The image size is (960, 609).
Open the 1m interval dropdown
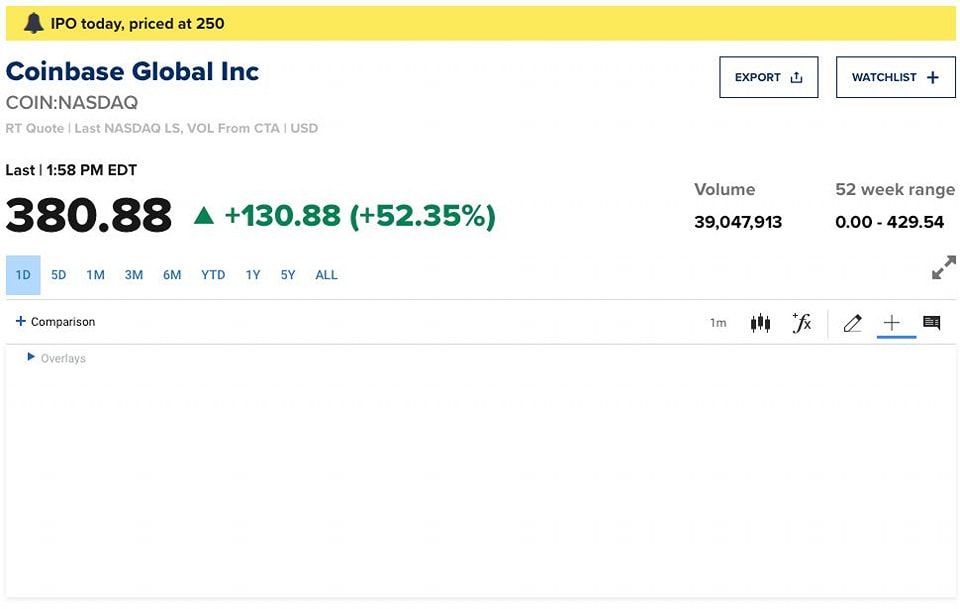[718, 323]
